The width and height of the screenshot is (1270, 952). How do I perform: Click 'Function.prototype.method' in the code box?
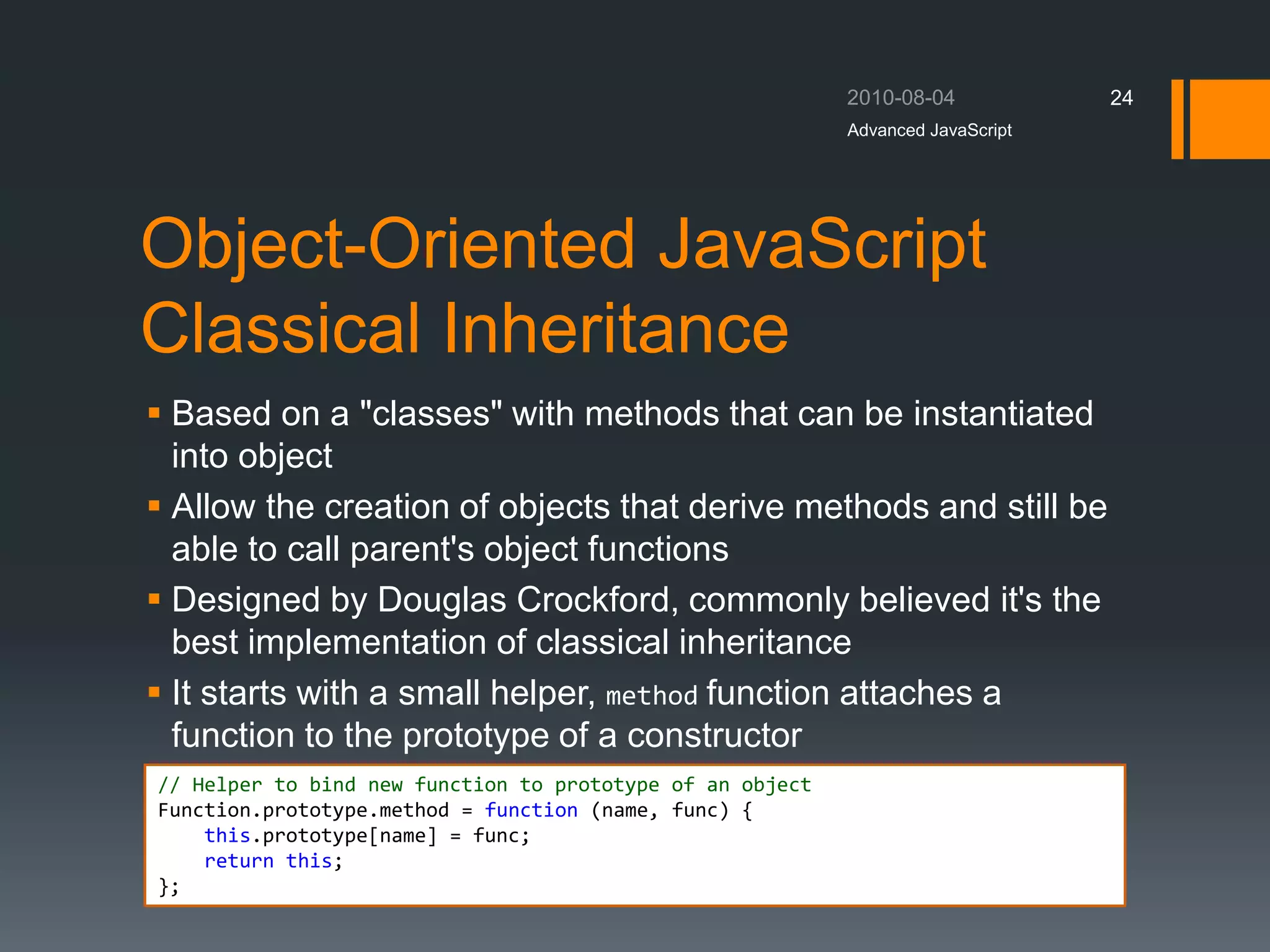(303, 810)
